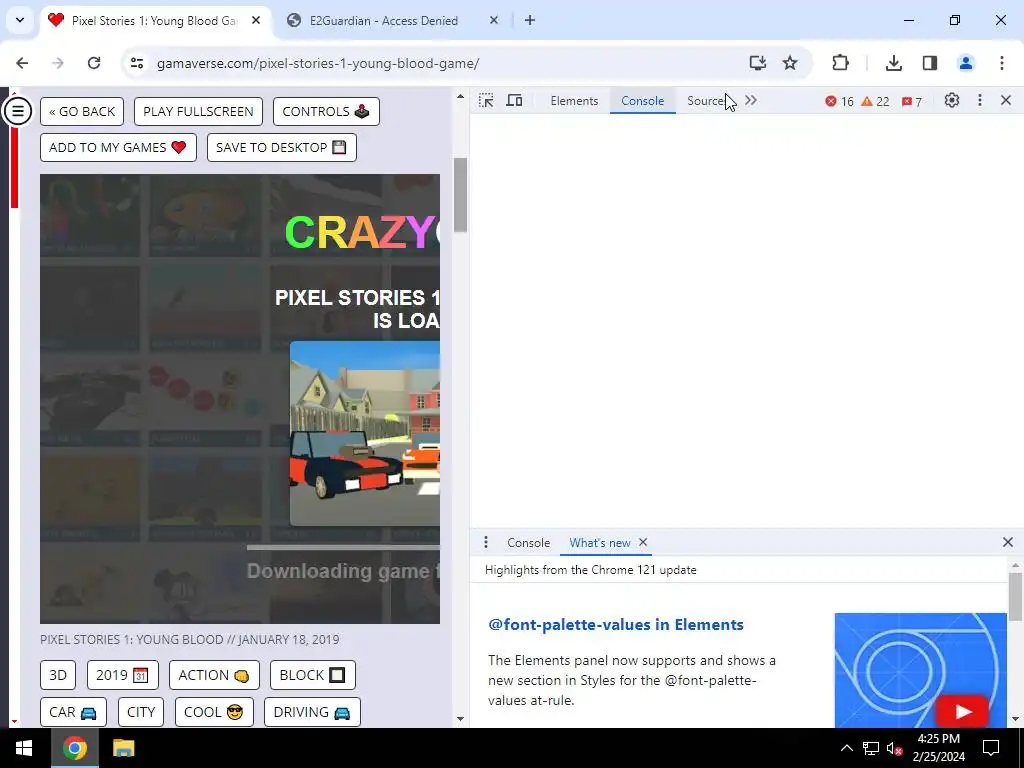
Task: Close the DevTools drawer
Action: point(1008,542)
